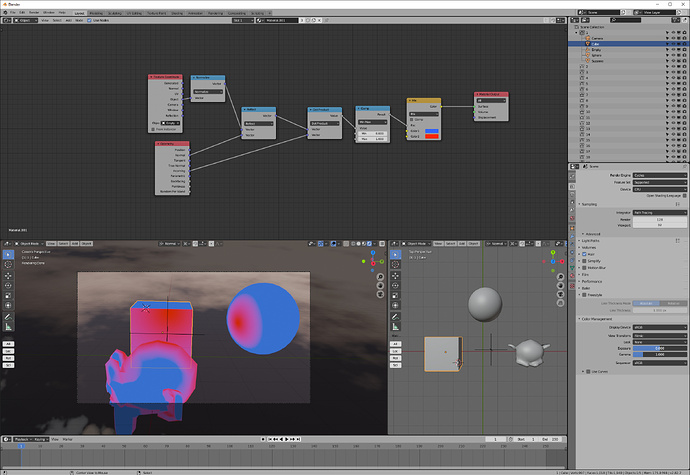Switch to the Animation workspace tab
Screen dimensions: 690x475
[x=195, y=13]
